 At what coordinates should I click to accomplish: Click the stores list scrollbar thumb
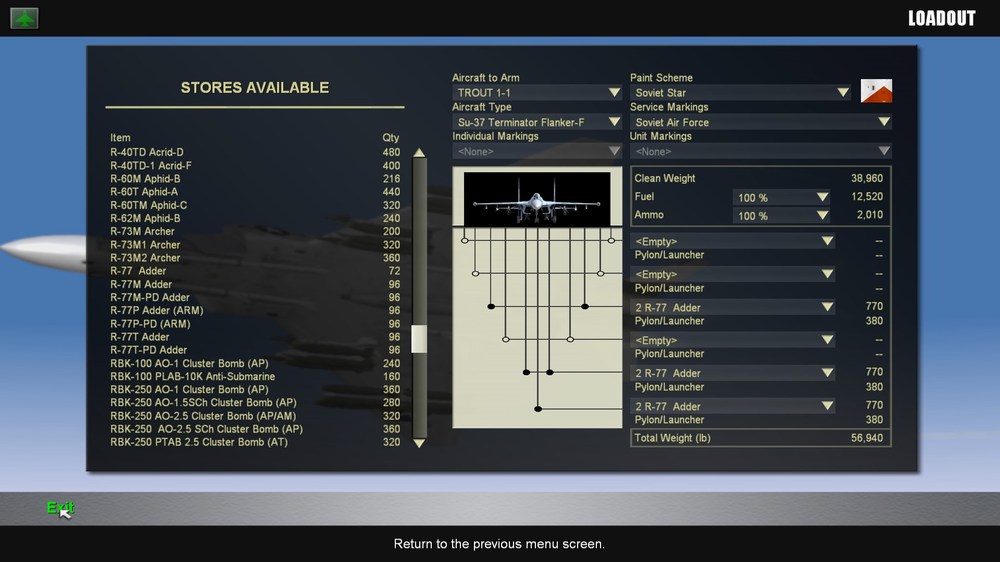(x=419, y=339)
